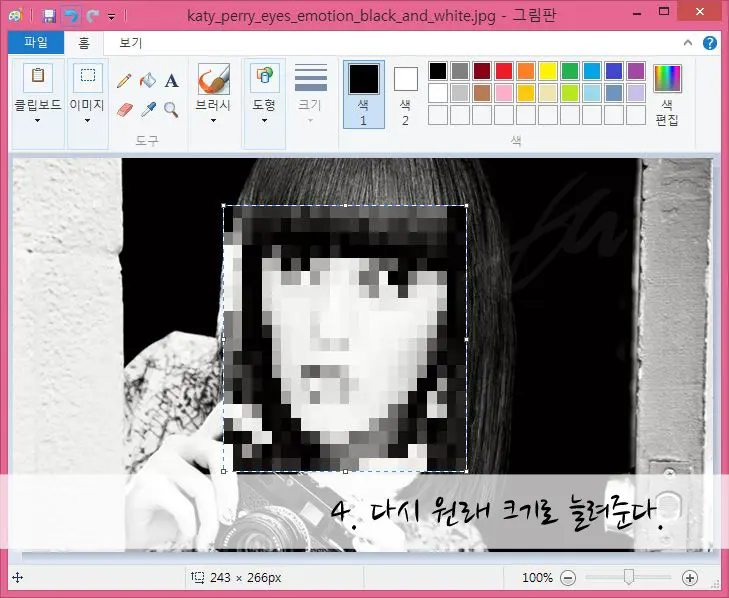Image resolution: width=729 pixels, height=598 pixels.
Task: Click the Undo arrow in quick access toolbar
Action: (x=70, y=16)
